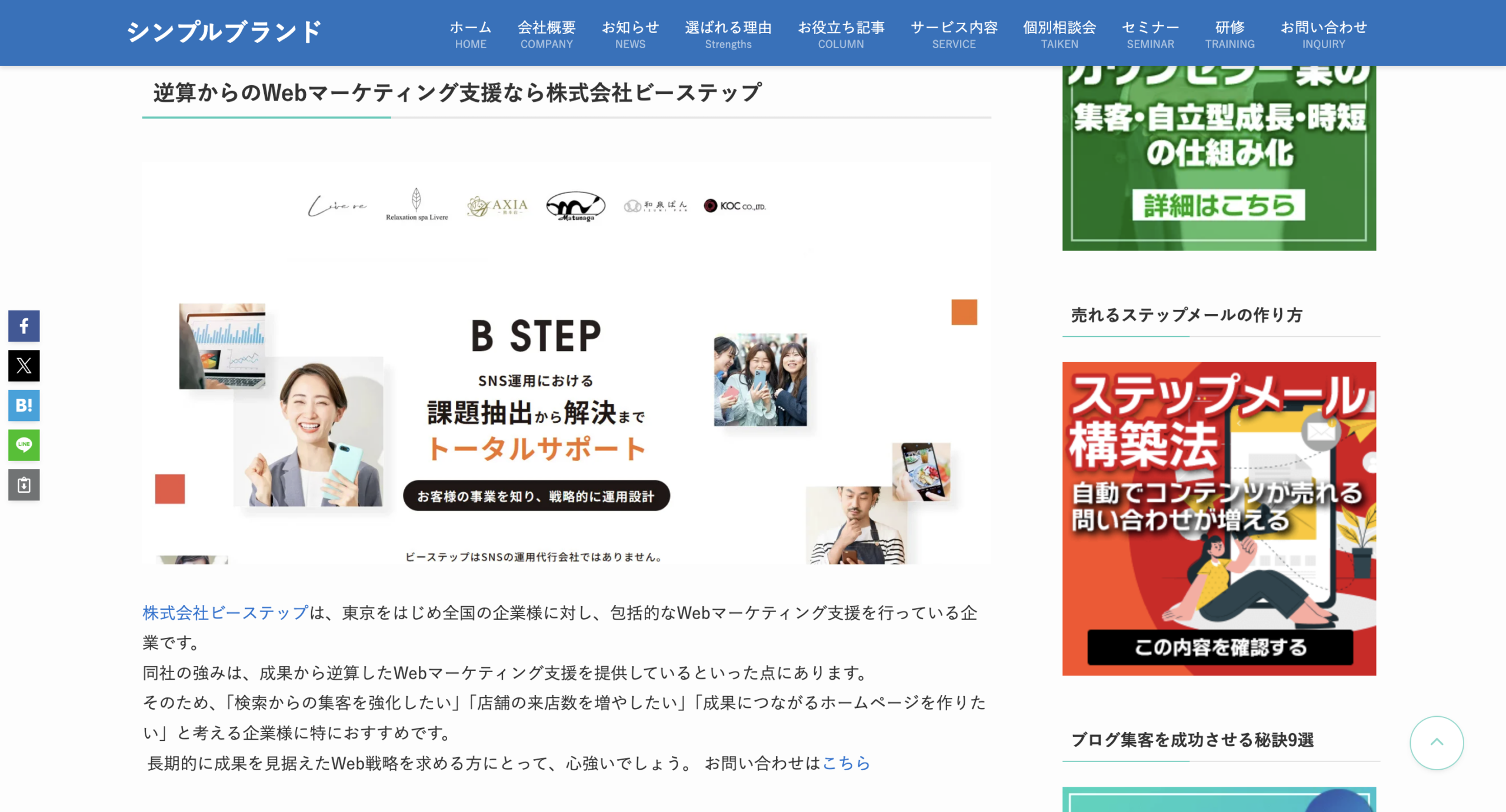Screen dimensions: 1506x812
Task: Open お知らせ NEWS menu item
Action: click(x=630, y=35)
